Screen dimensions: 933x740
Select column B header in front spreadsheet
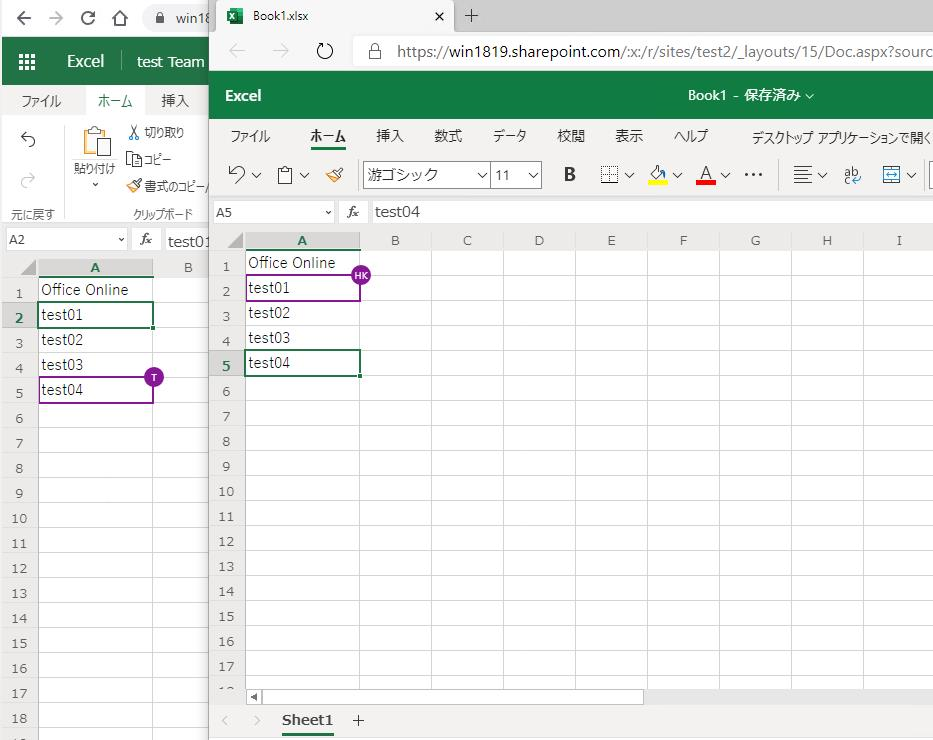[x=395, y=241]
